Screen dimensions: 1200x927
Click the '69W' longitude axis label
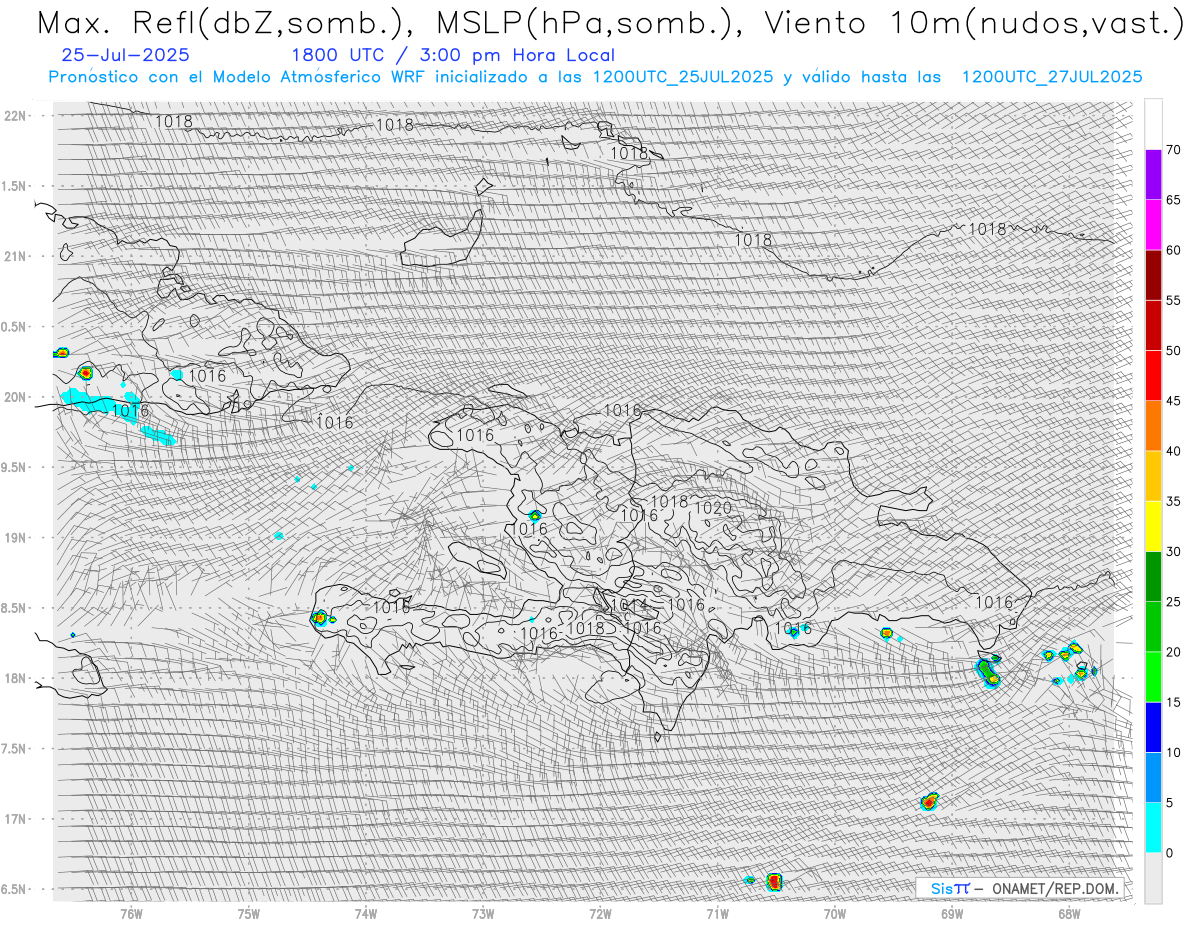click(952, 914)
